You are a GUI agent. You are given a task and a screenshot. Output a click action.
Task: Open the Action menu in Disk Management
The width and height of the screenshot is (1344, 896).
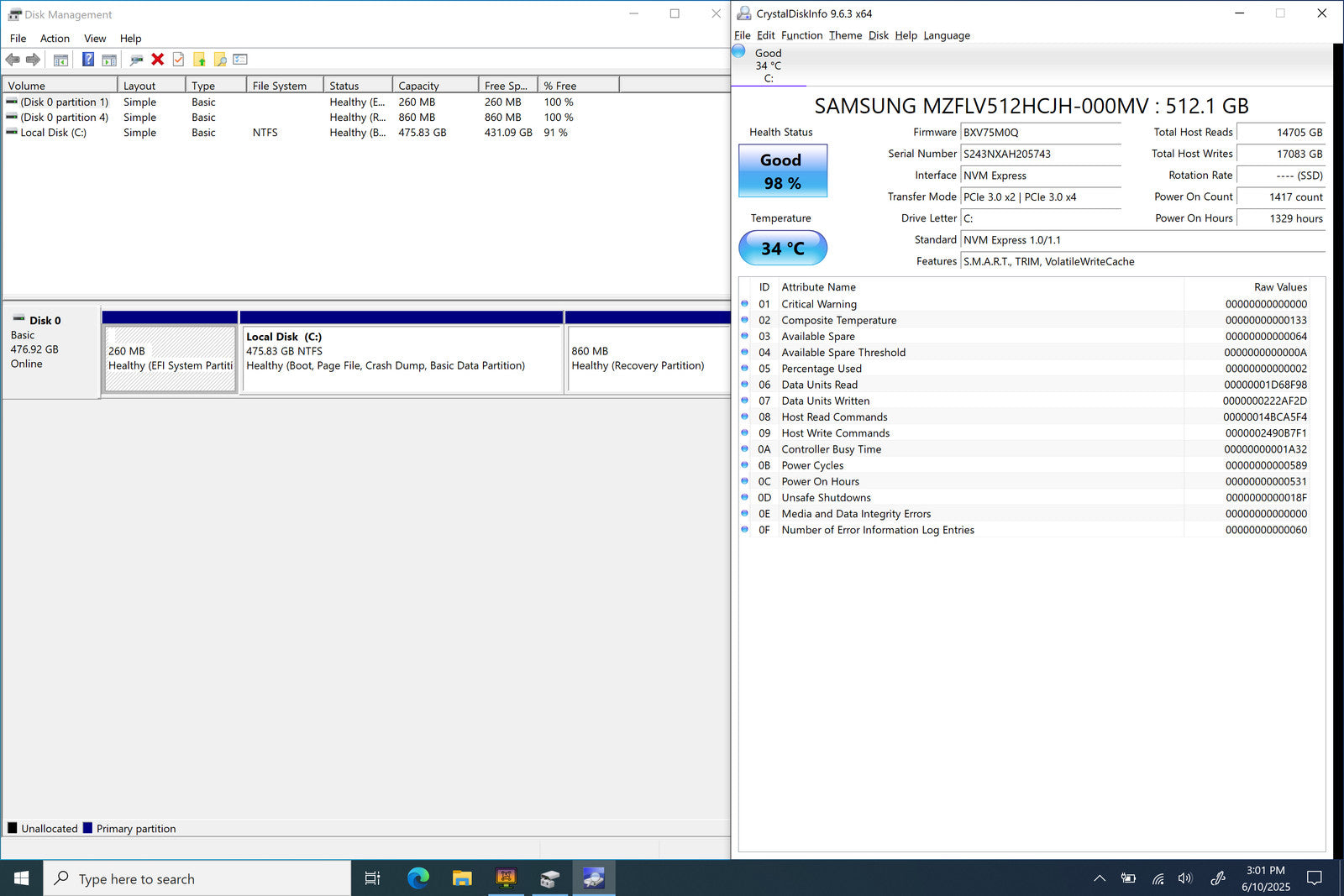[55, 39]
